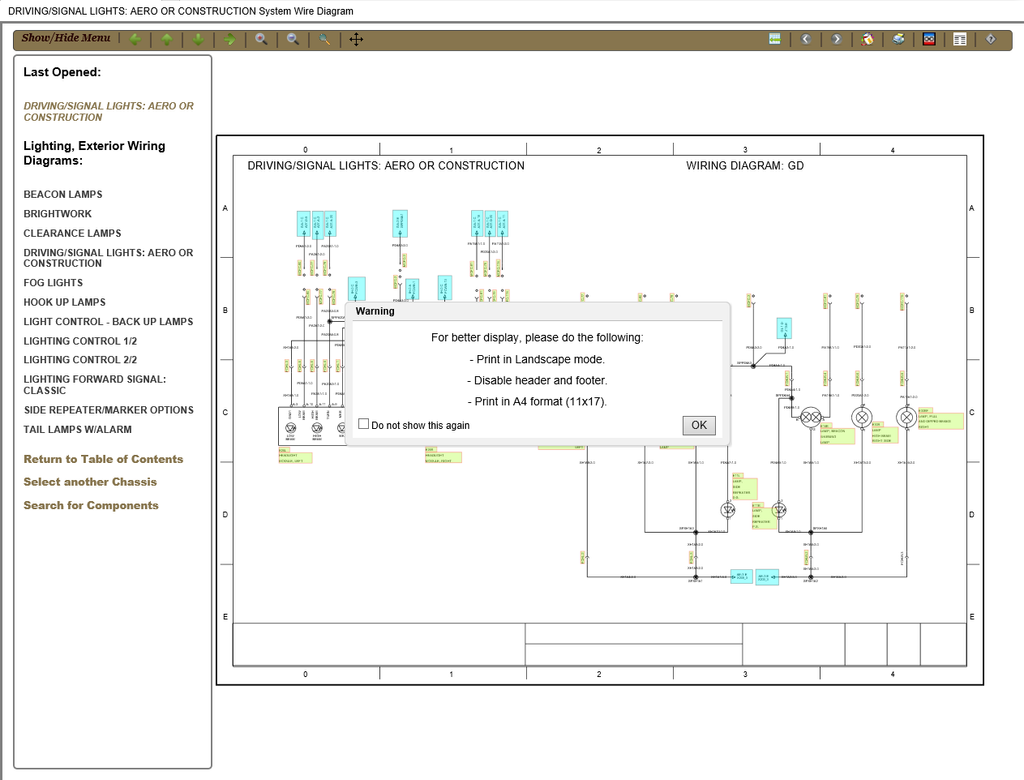Viewport: 1024px width, 780px height.
Task: Click Search for Components
Action: coord(91,506)
